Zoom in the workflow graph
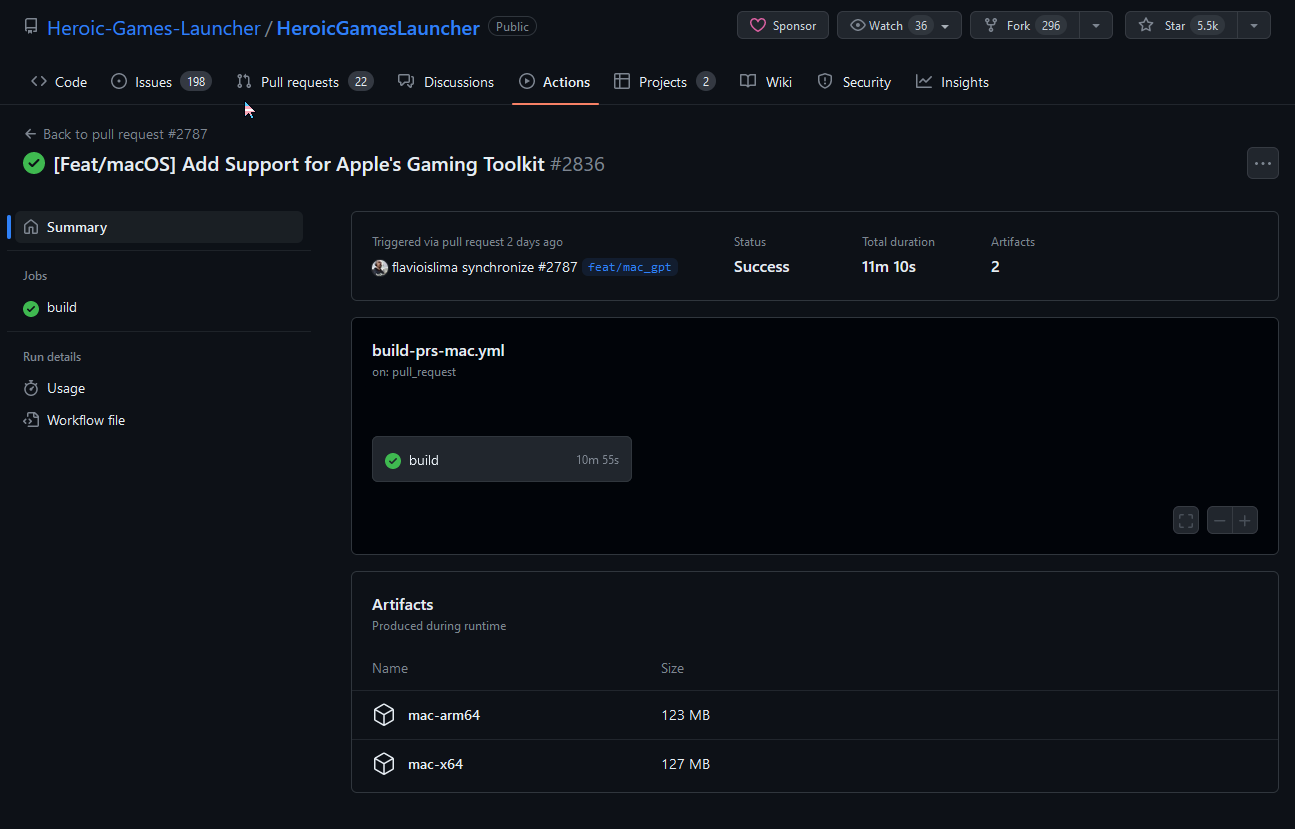Image resolution: width=1295 pixels, height=829 pixels. click(x=1245, y=520)
